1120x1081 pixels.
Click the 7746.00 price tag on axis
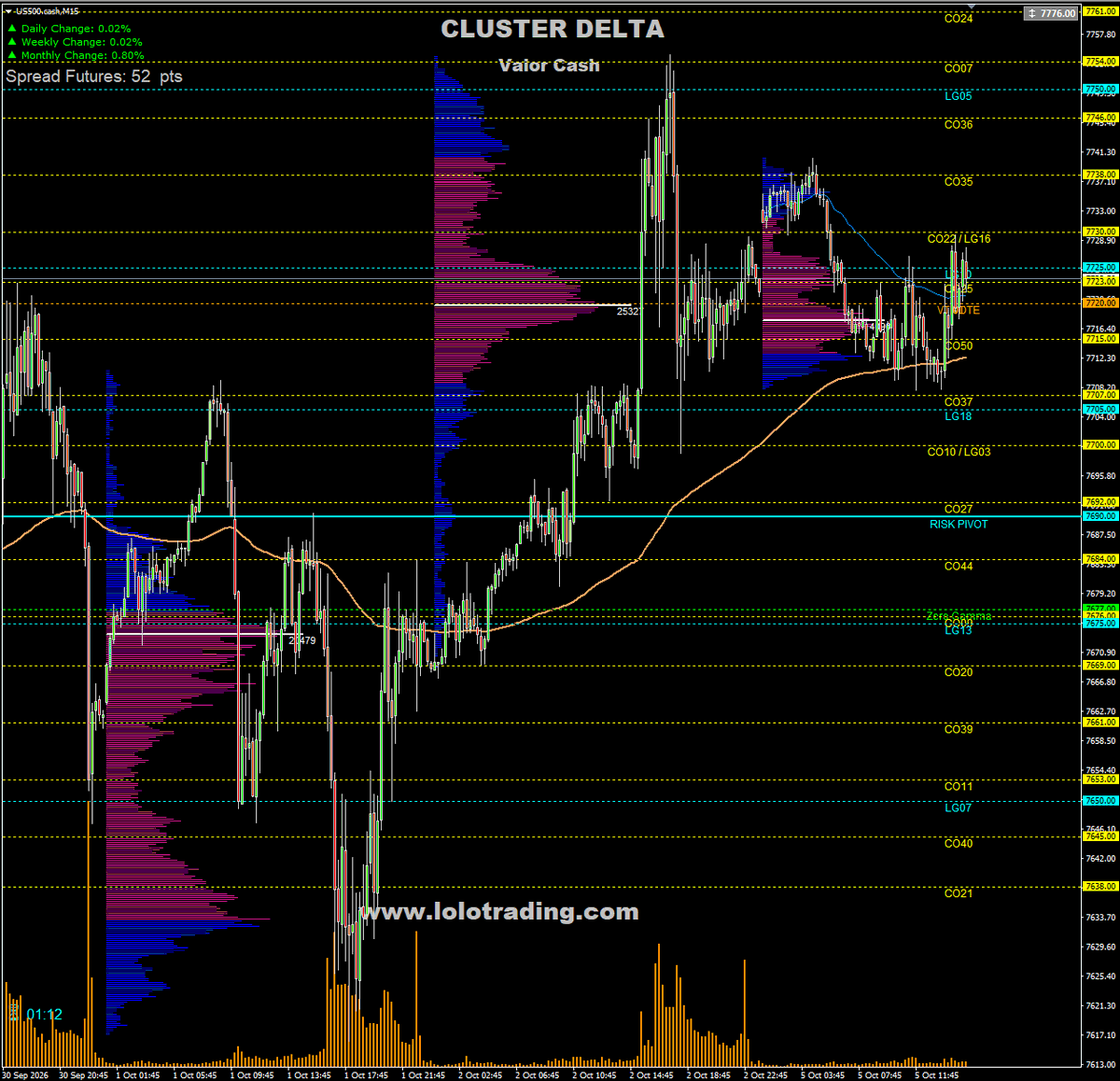coord(1100,119)
